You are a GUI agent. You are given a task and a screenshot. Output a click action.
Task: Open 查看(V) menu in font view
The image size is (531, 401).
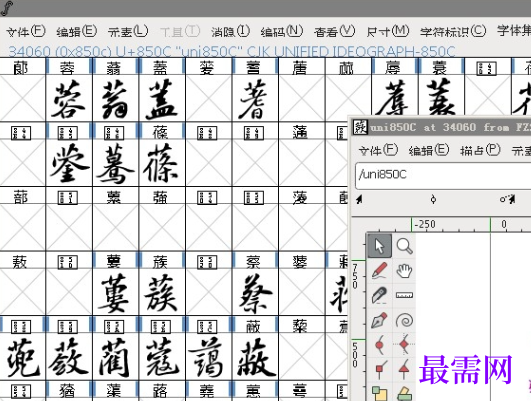click(334, 31)
